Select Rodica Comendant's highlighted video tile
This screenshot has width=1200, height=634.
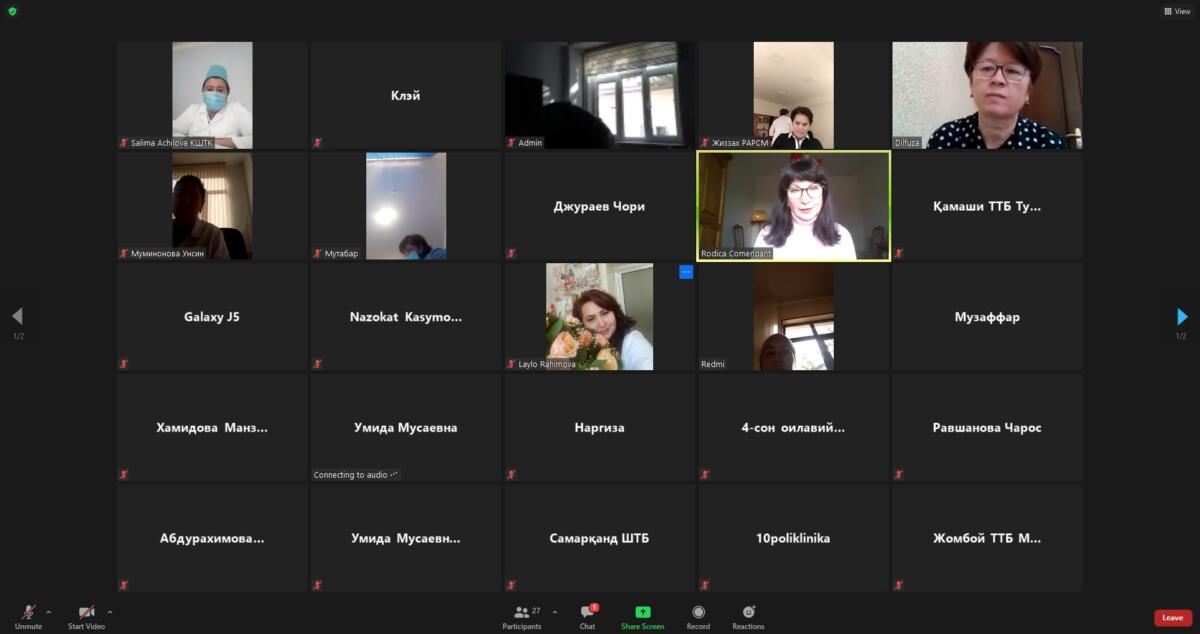[793, 206]
